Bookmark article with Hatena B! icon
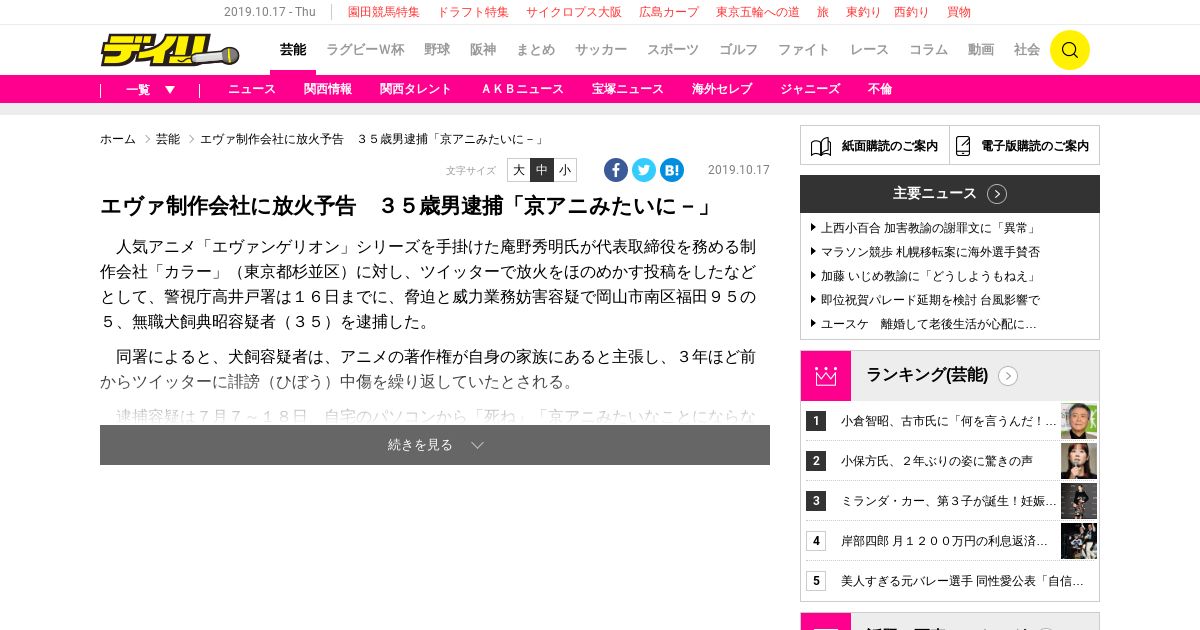 [x=672, y=170]
